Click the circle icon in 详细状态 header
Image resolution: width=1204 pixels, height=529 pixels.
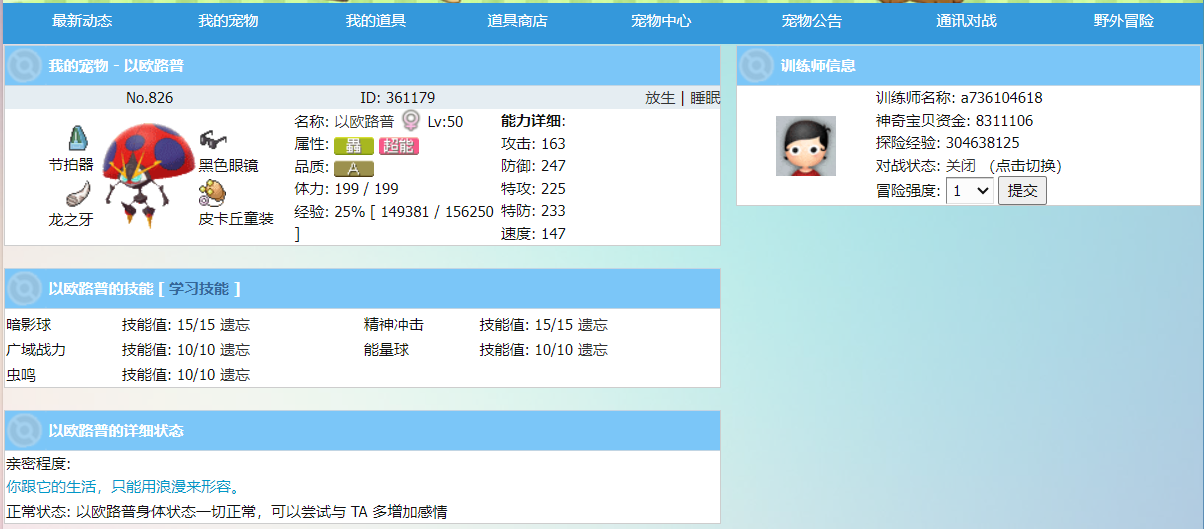point(24,431)
